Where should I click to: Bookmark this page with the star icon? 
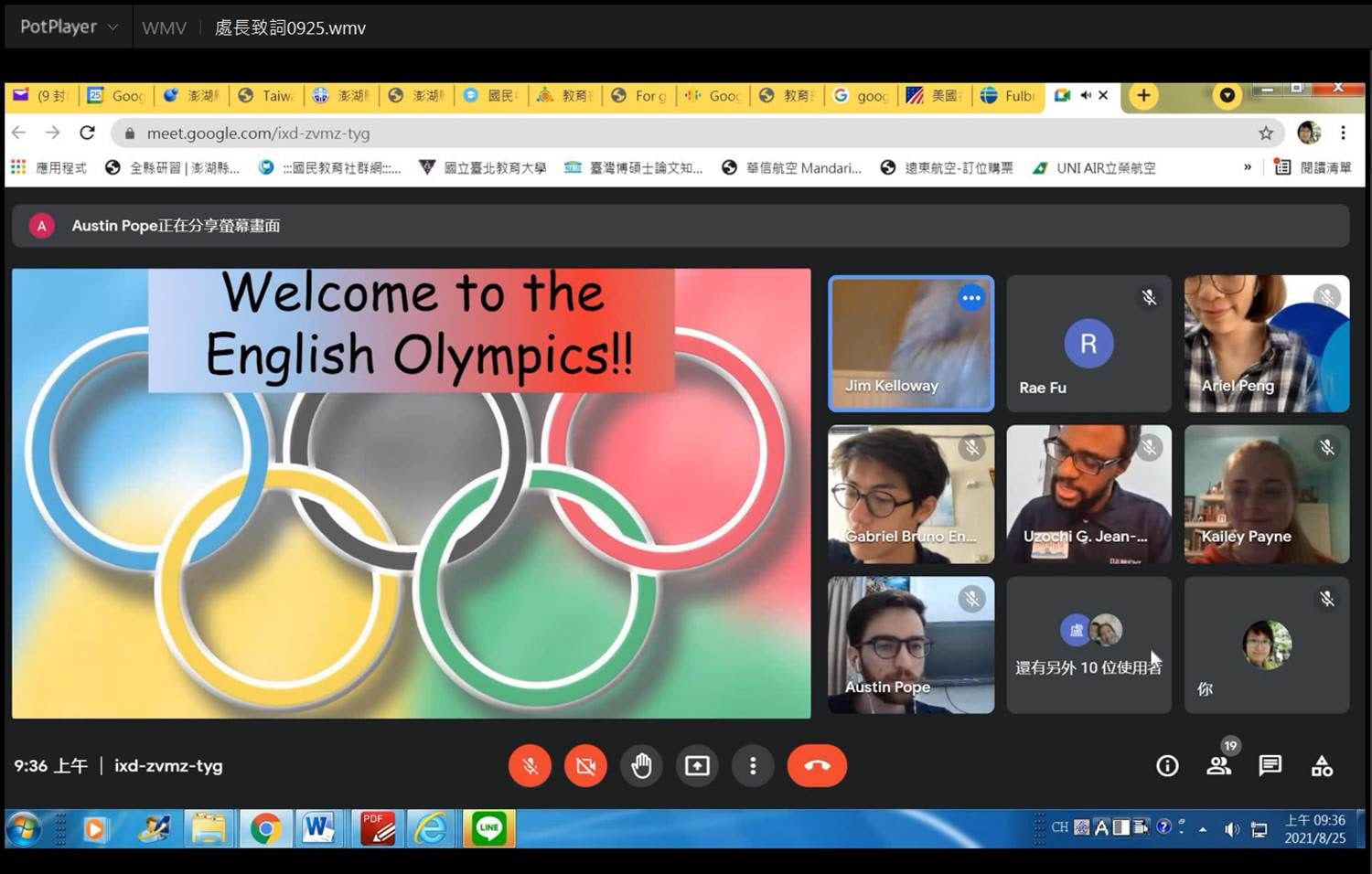pyautogui.click(x=1266, y=133)
